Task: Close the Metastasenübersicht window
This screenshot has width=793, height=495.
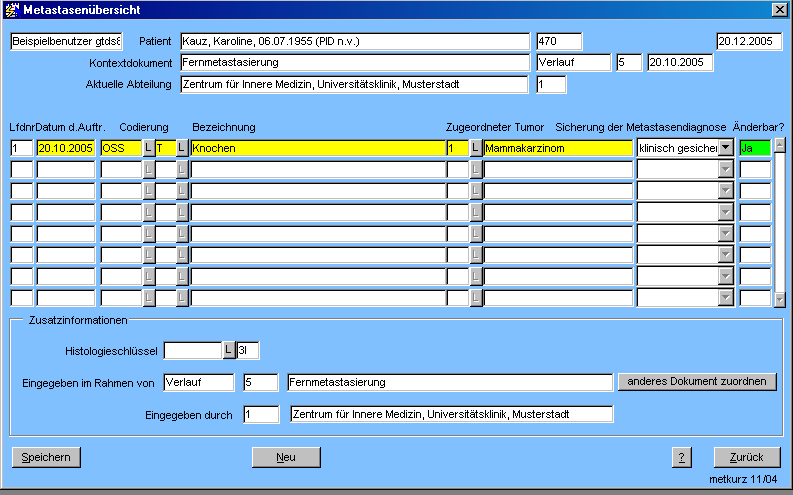Action: coord(779,9)
